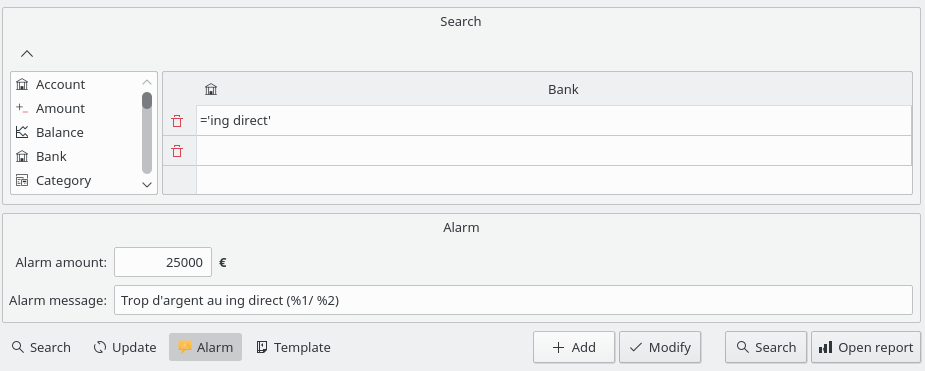Click the Modify button
The width and height of the screenshot is (925, 371).
tap(660, 347)
